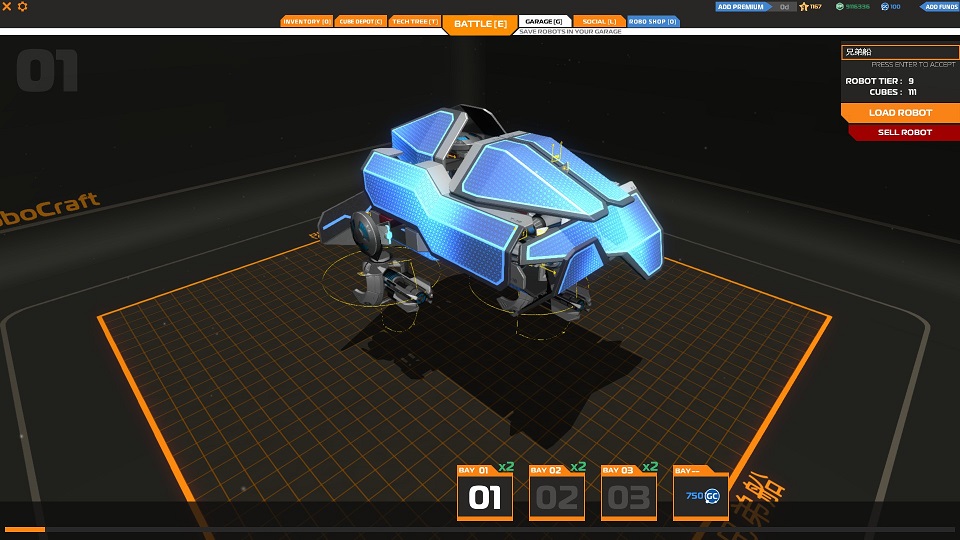Image resolution: width=960 pixels, height=540 pixels.
Task: Click the blue galaxy cash icon
Action: point(885,7)
